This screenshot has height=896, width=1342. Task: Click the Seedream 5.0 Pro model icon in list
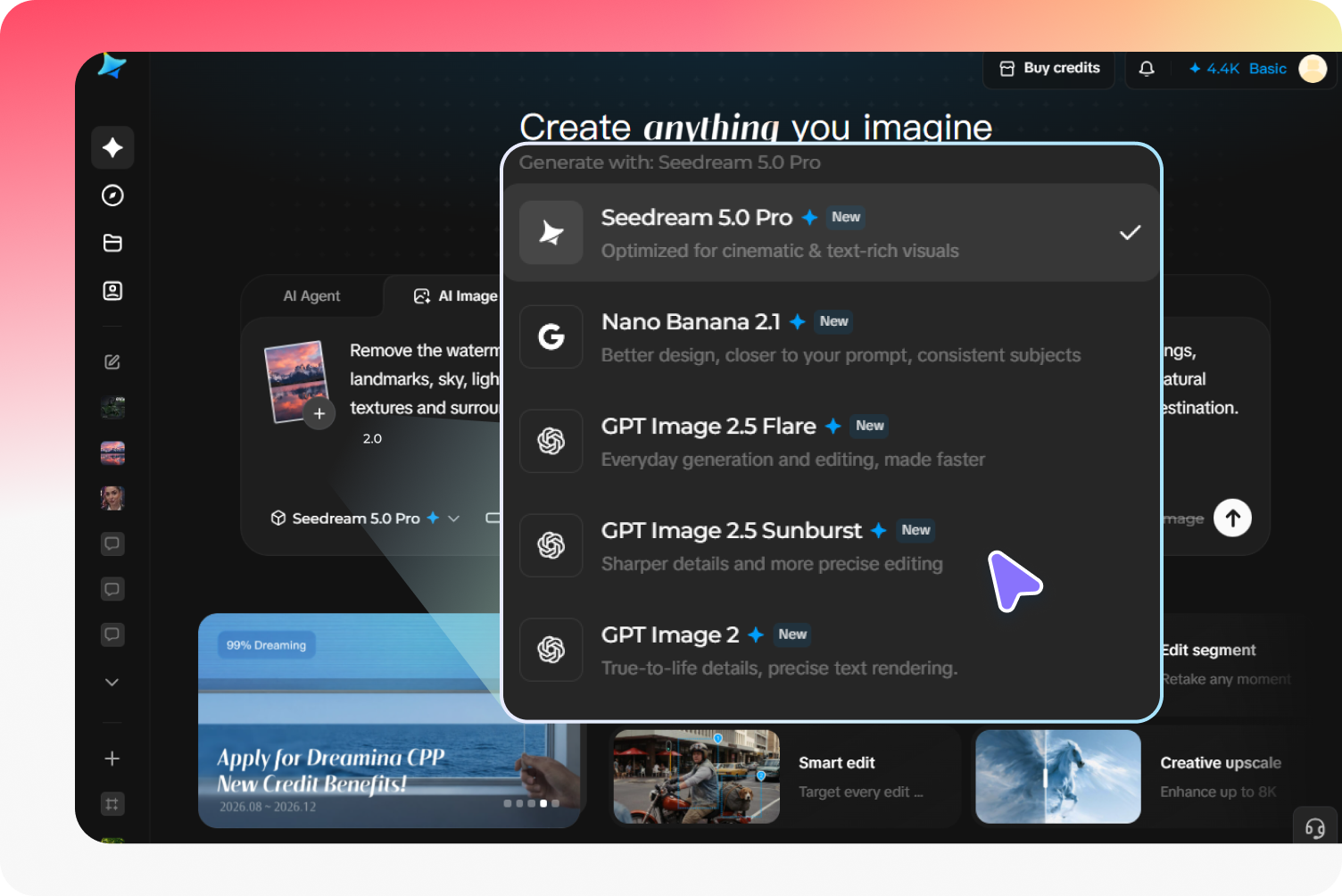[551, 233]
